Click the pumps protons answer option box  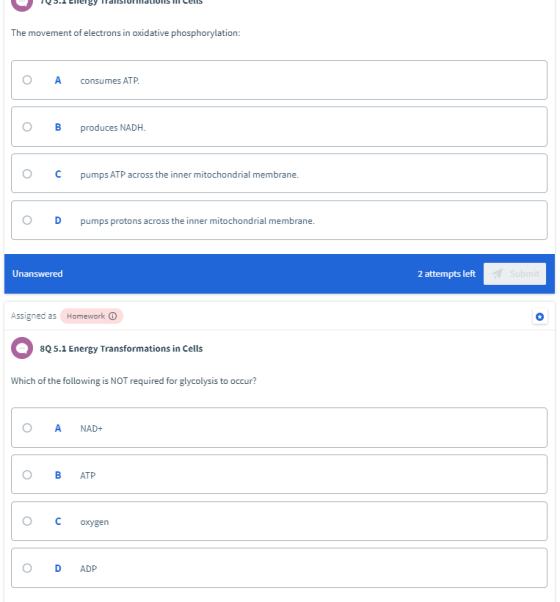click(279, 220)
